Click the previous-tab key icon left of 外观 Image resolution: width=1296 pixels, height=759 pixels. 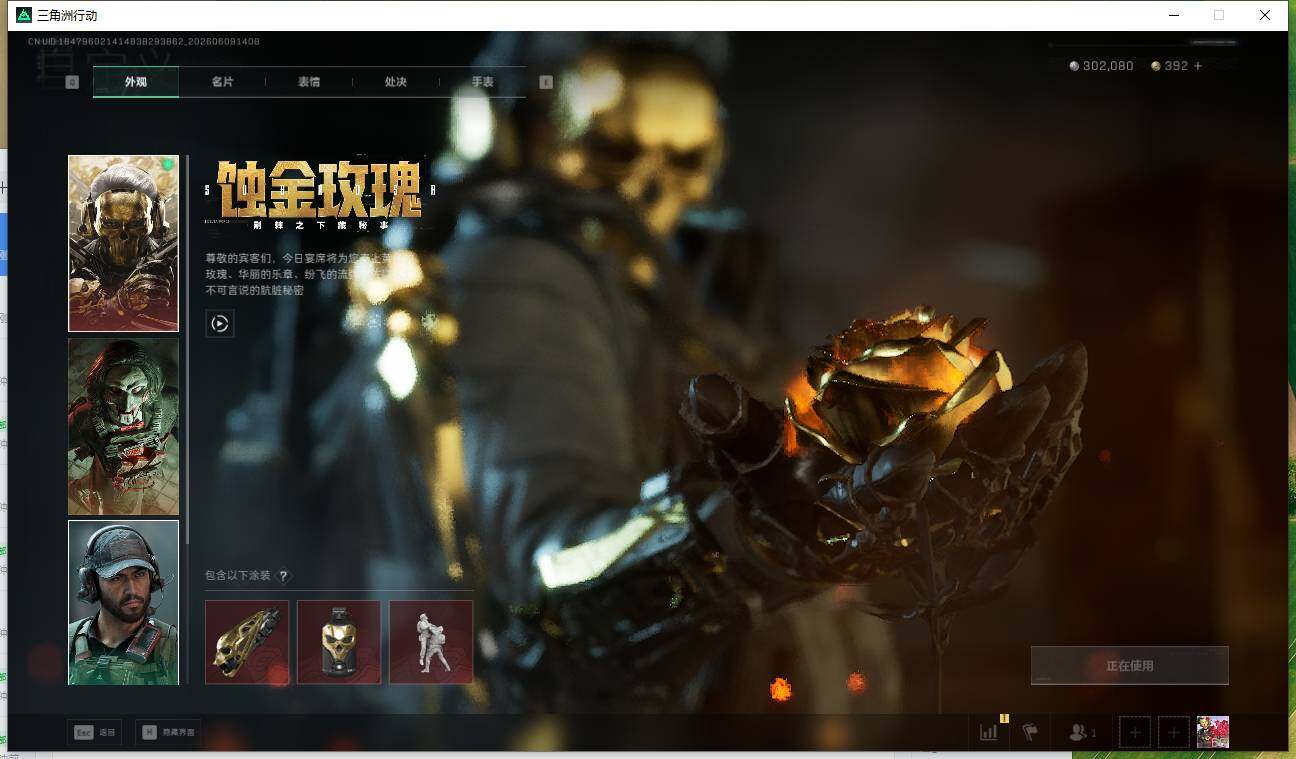tap(72, 82)
